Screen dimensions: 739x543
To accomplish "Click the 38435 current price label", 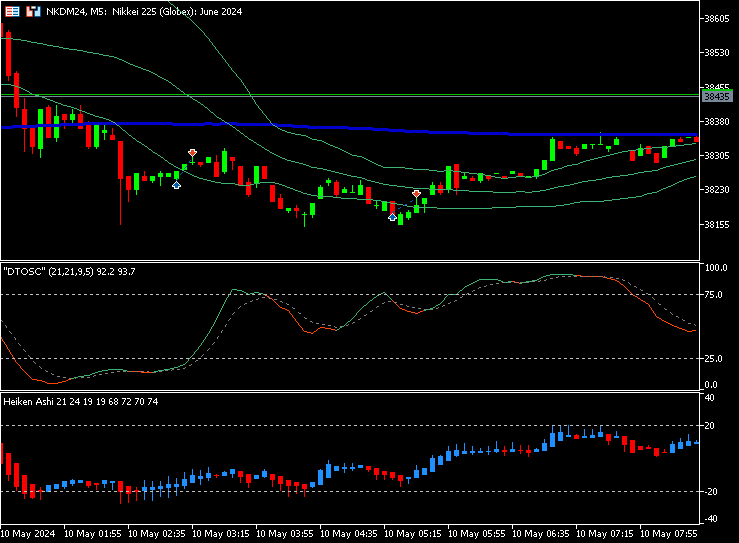I will pyautogui.click(x=716, y=97).
